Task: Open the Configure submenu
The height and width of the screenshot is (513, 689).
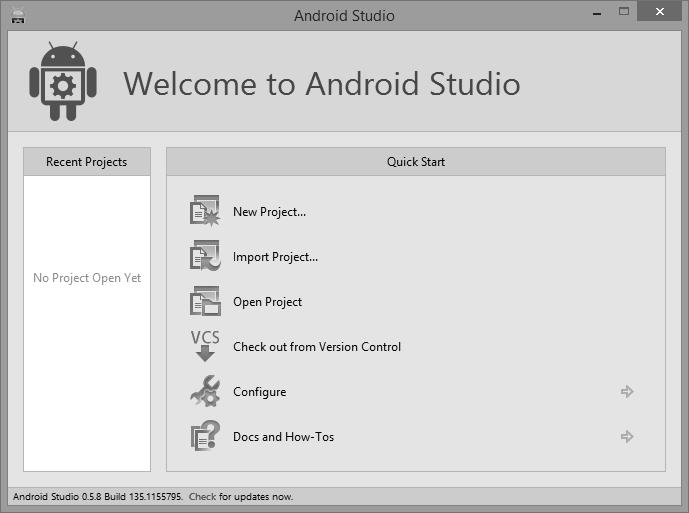Action: pyautogui.click(x=260, y=392)
